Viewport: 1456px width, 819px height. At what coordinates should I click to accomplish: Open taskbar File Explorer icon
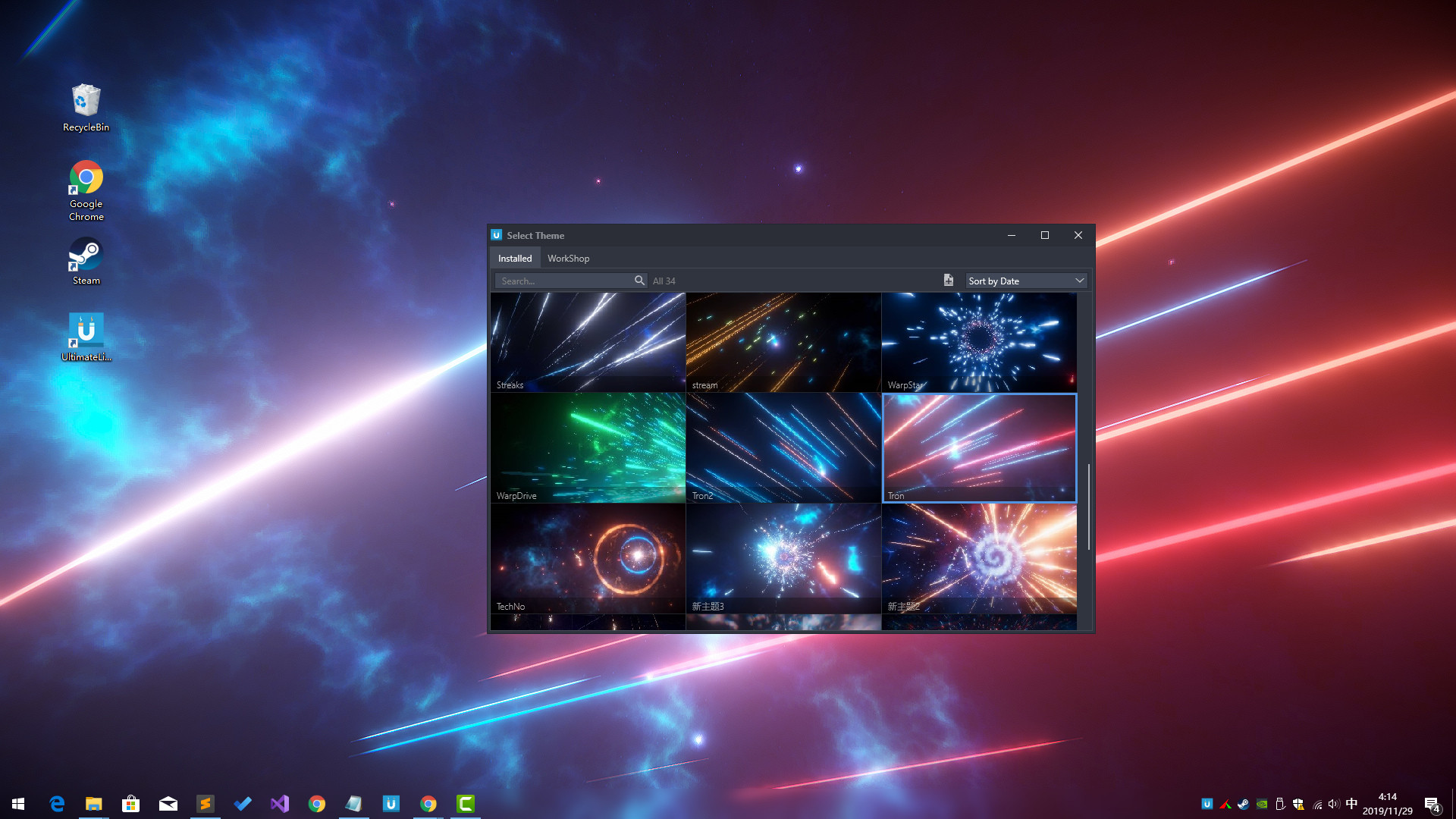click(x=93, y=804)
